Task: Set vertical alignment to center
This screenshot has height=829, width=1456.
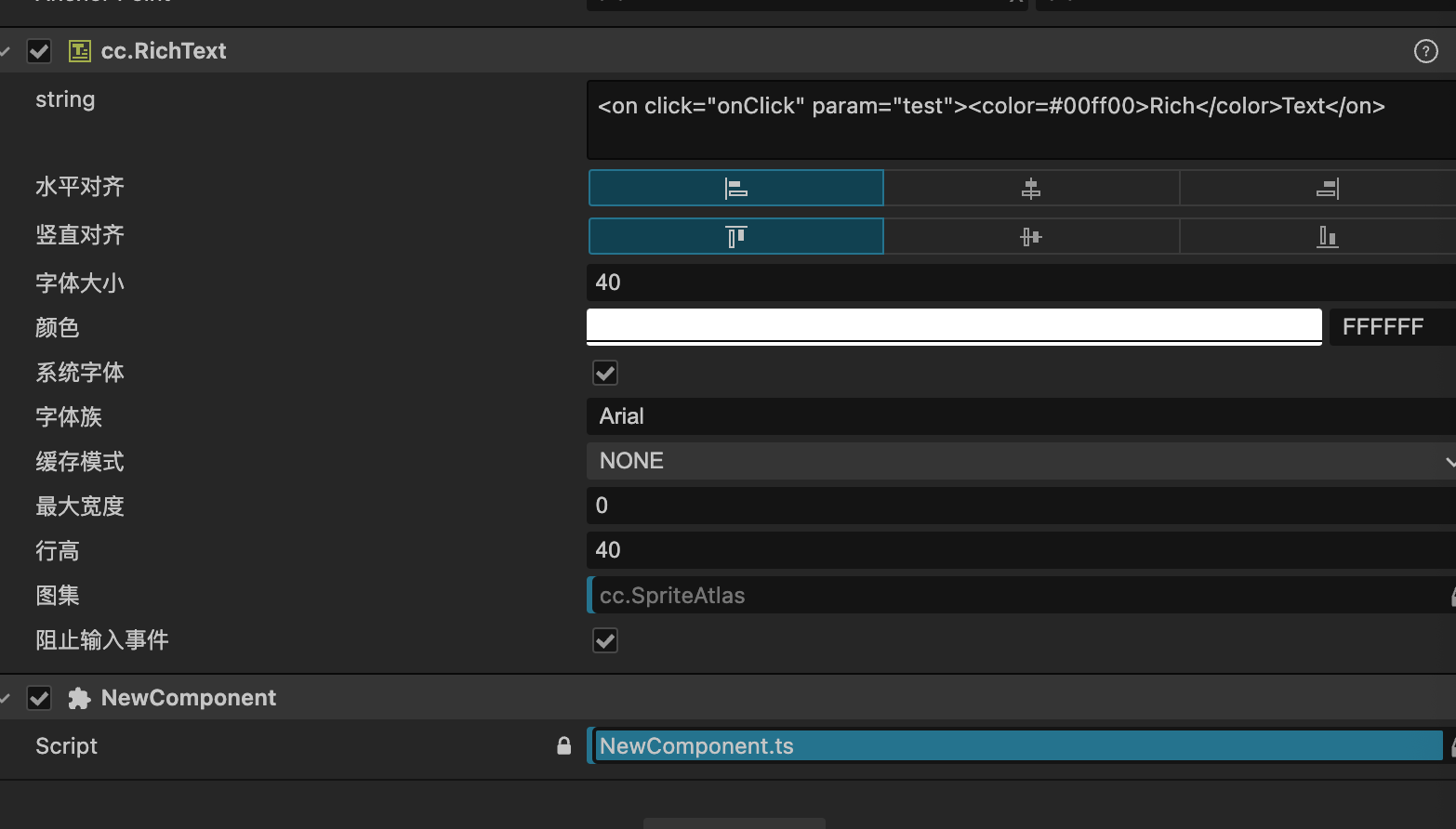Action: click(1031, 236)
